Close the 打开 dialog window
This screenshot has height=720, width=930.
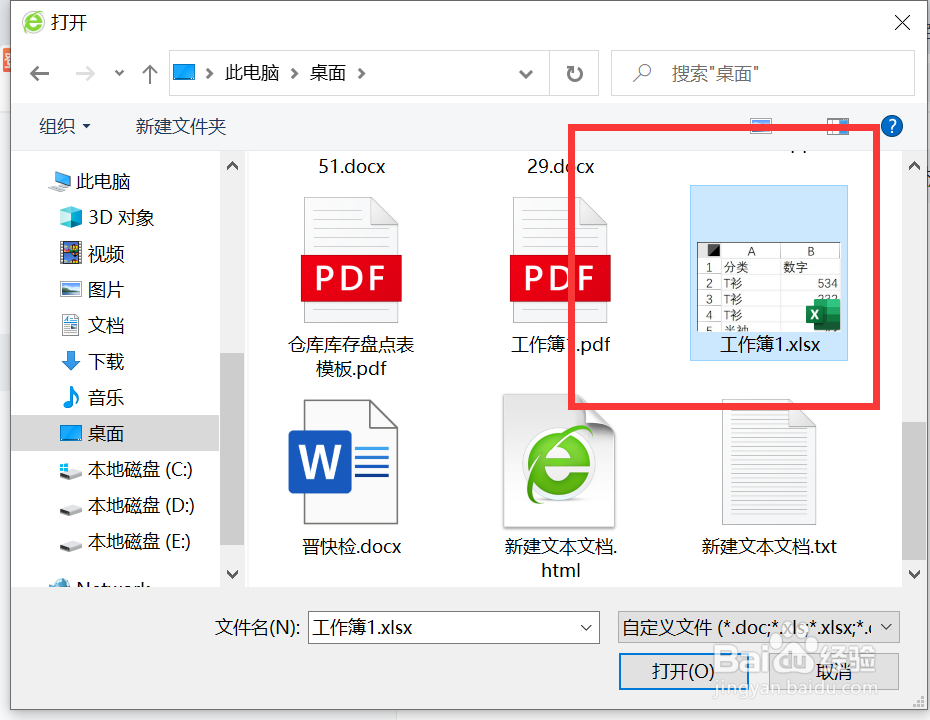[902, 23]
